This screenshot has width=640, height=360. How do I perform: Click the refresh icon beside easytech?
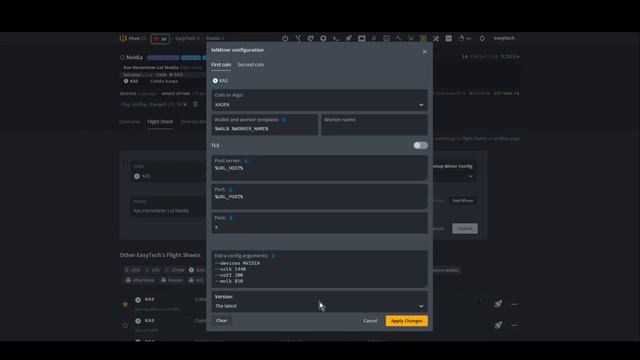pos(482,38)
